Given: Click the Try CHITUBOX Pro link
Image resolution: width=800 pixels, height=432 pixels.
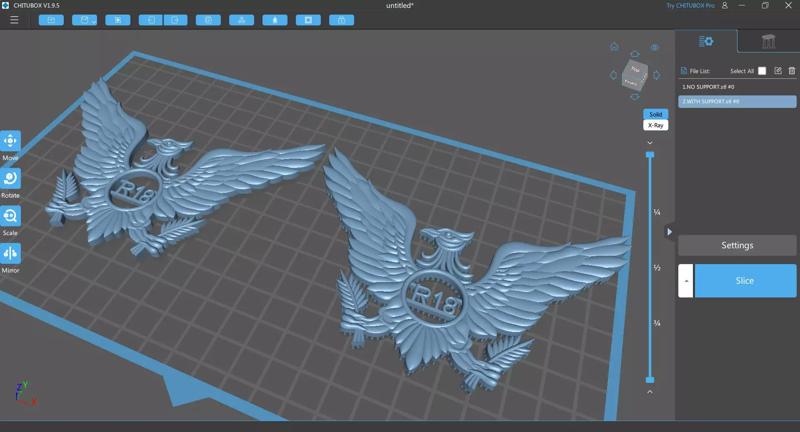Looking at the screenshot, I should (690, 6).
